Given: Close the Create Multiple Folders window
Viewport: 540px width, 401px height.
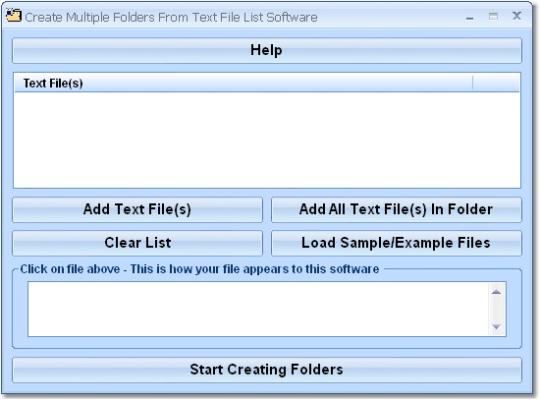Looking at the screenshot, I should (x=517, y=16).
